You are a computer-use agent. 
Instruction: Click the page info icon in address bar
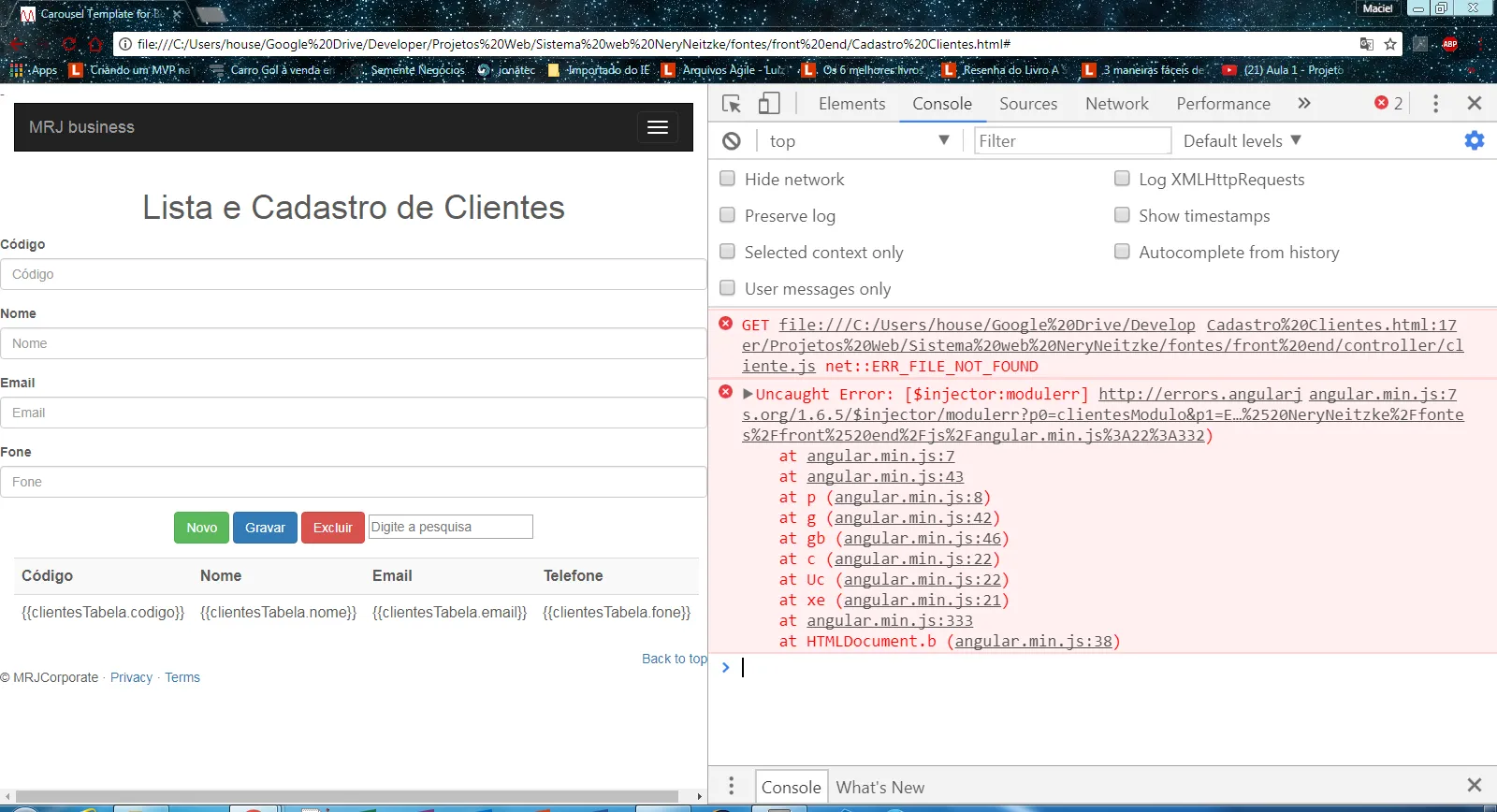[125, 44]
